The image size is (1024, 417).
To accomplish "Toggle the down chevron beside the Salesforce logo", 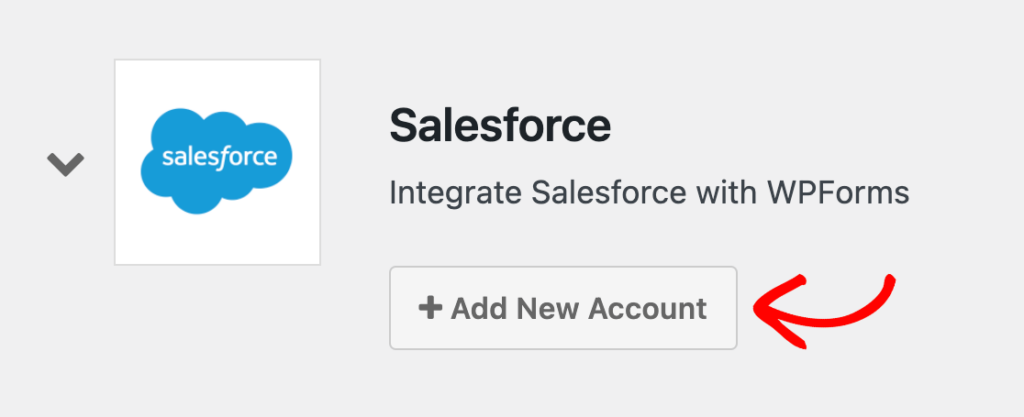I will tap(66, 163).
